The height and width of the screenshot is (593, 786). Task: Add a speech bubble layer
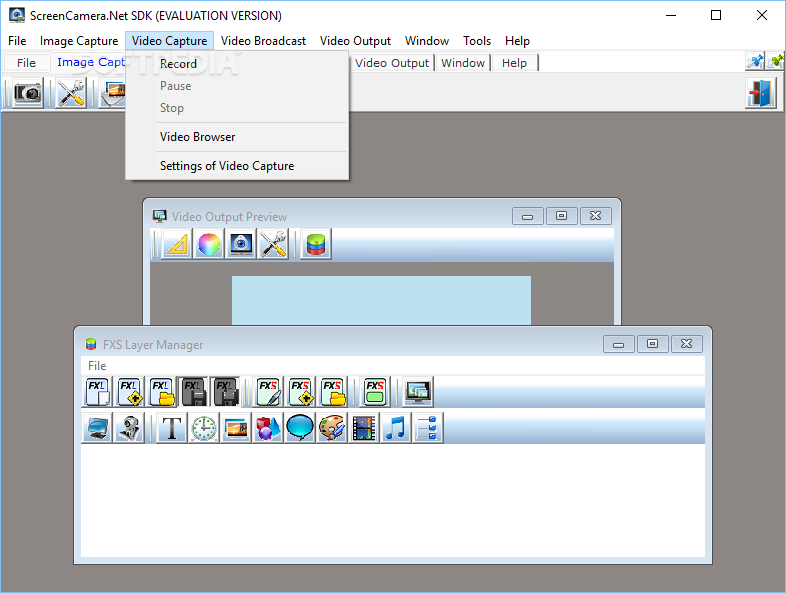300,428
